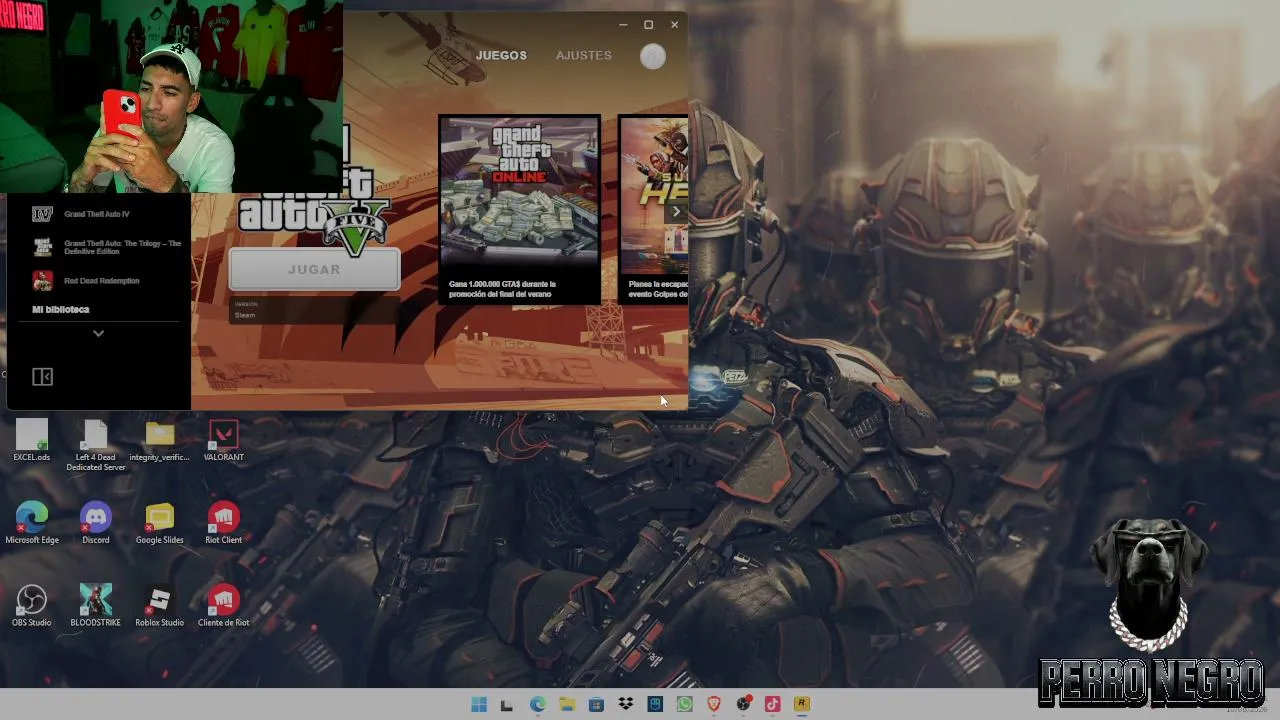Screen dimensions: 1280x720
Task: Select the Google Slides desktop shortcut
Action: [160, 524]
